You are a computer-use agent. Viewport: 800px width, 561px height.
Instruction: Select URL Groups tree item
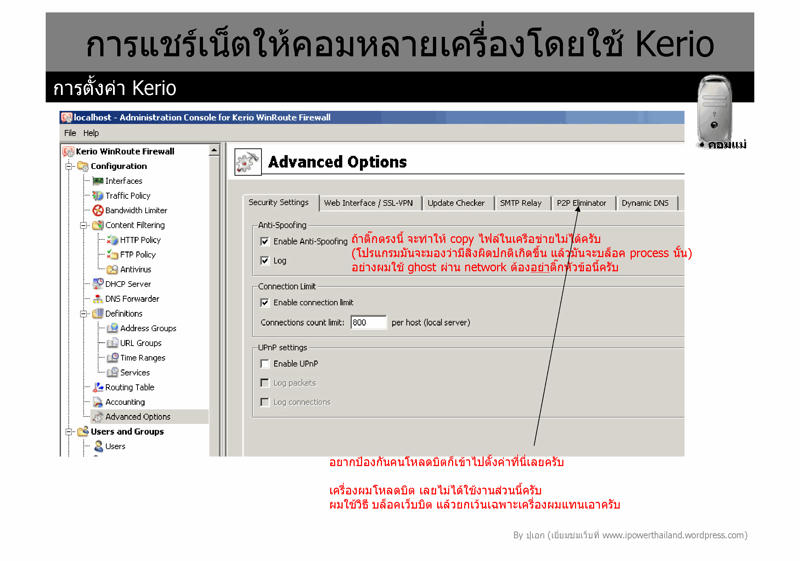141,343
